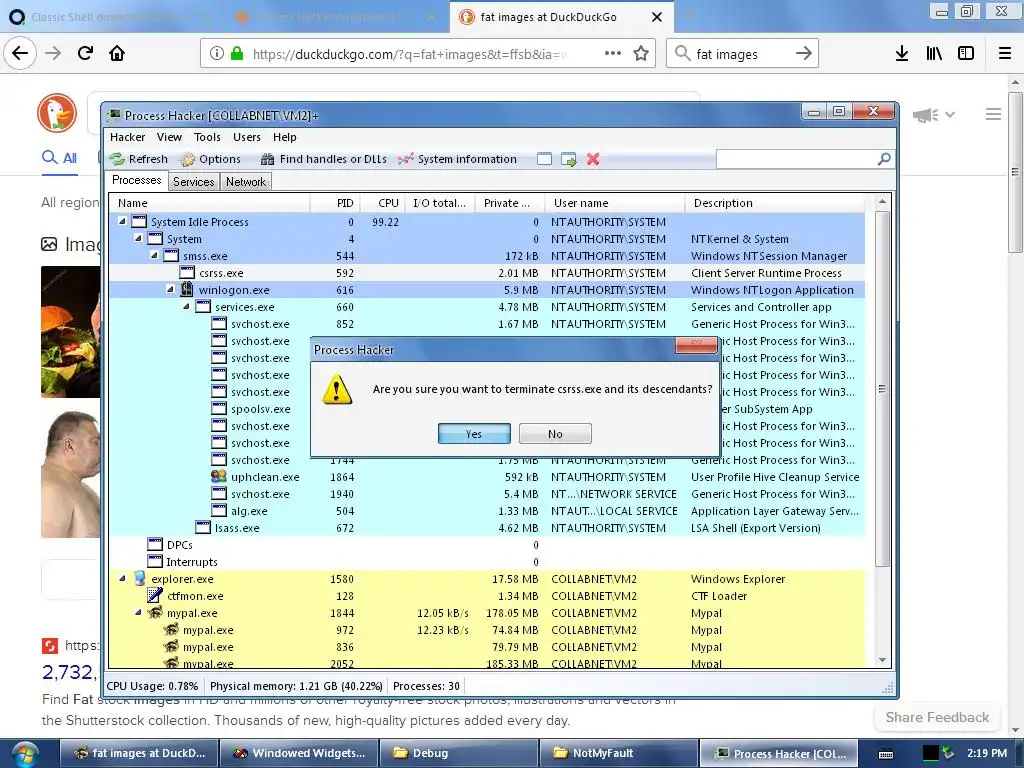Click the find window toolbar icon

coord(544,159)
